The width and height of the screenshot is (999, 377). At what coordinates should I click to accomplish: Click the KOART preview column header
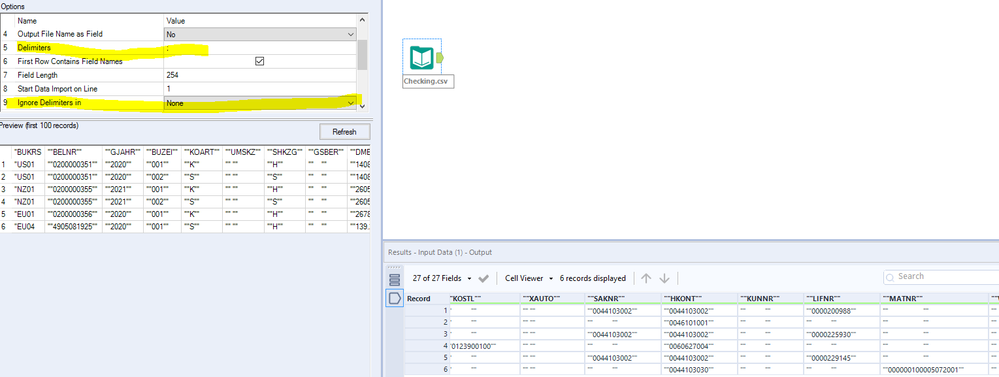pyautogui.click(x=201, y=152)
